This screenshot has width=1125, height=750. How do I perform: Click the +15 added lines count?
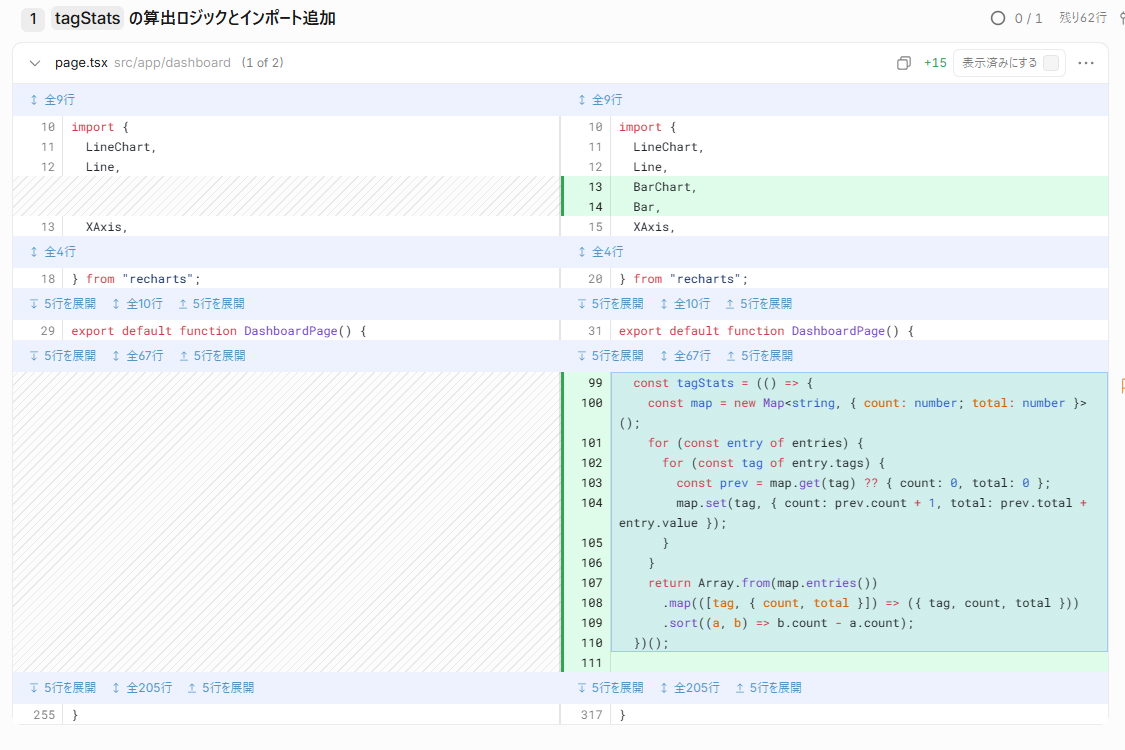pyautogui.click(x=935, y=63)
